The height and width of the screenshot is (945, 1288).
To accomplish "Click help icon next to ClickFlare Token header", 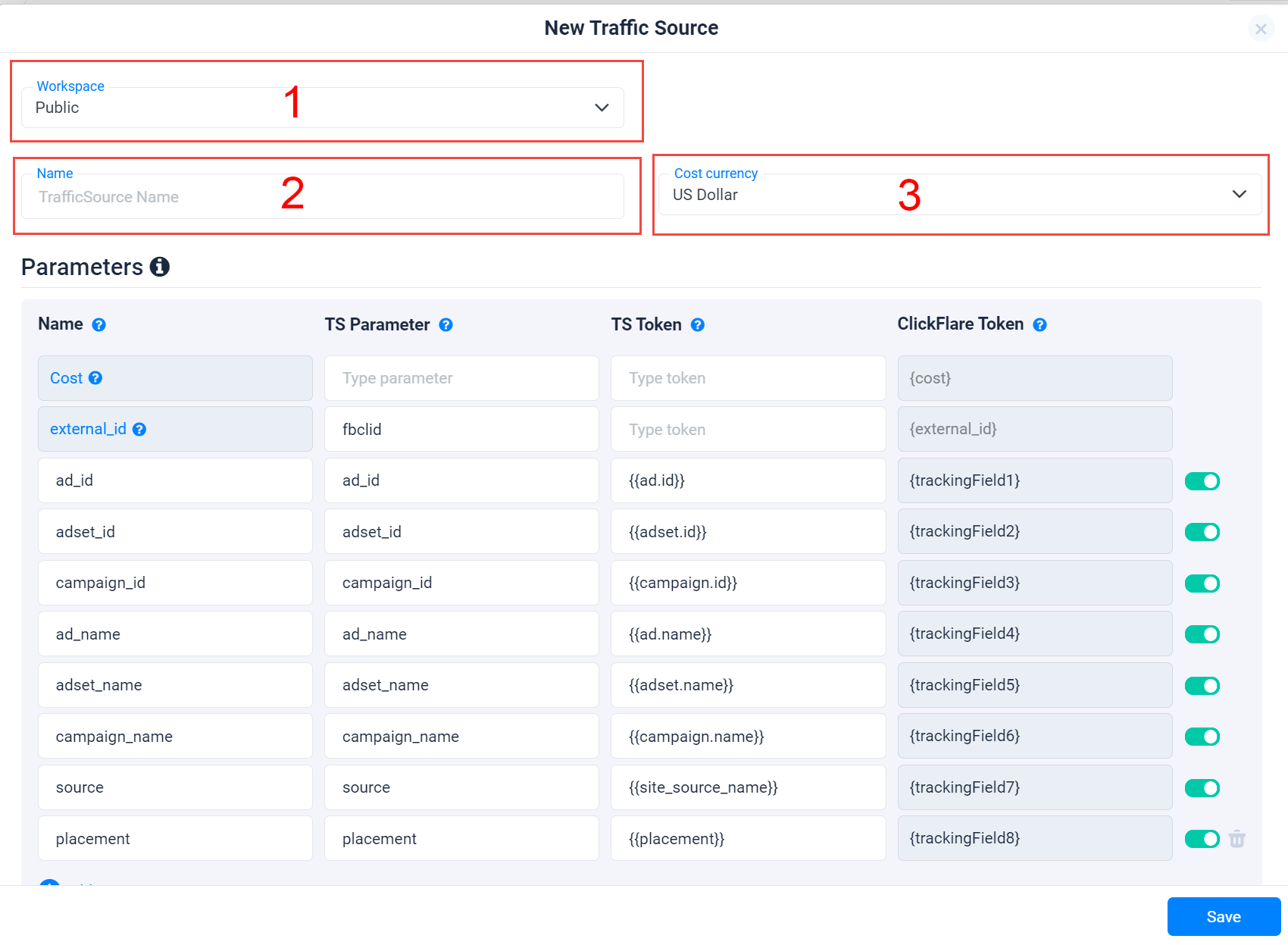I will coord(1040,325).
